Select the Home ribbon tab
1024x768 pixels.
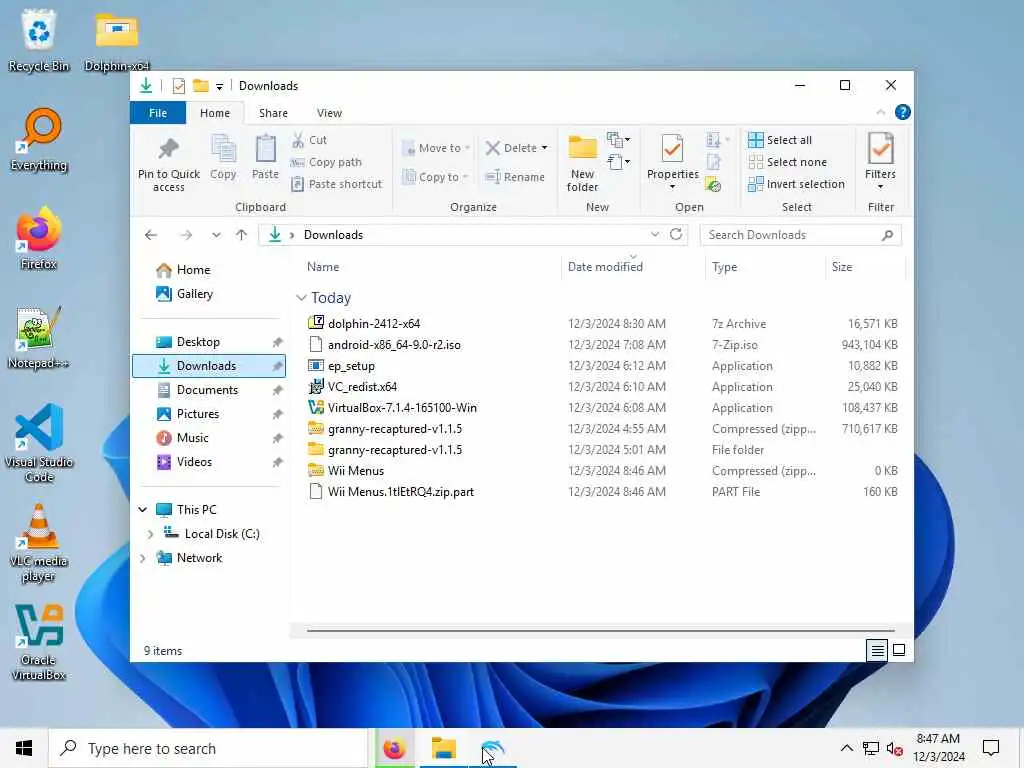(x=215, y=113)
